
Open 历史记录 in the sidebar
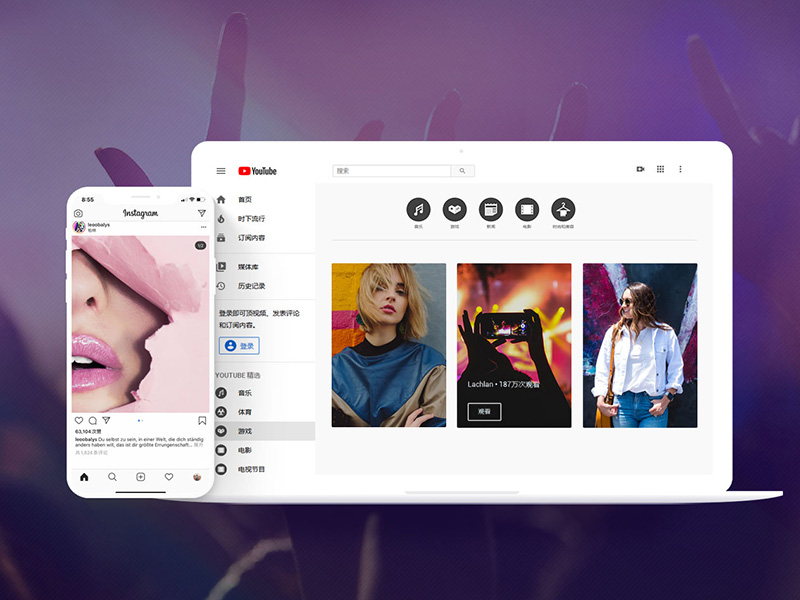(251, 286)
